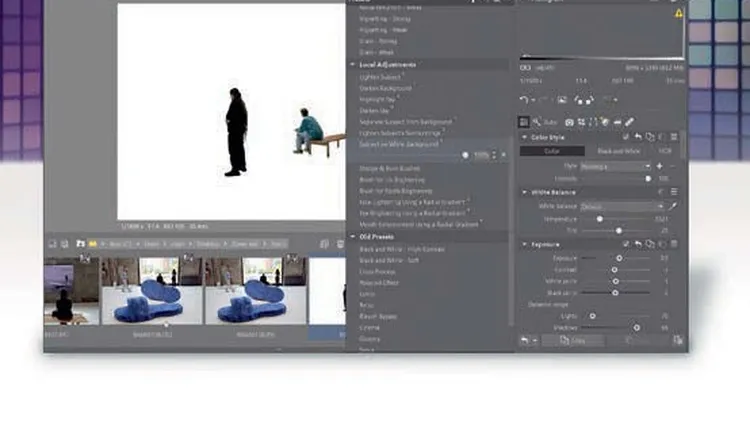Screen dimensions: 750x421
Task: Open the Exposure section menu icon
Action: (x=674, y=244)
